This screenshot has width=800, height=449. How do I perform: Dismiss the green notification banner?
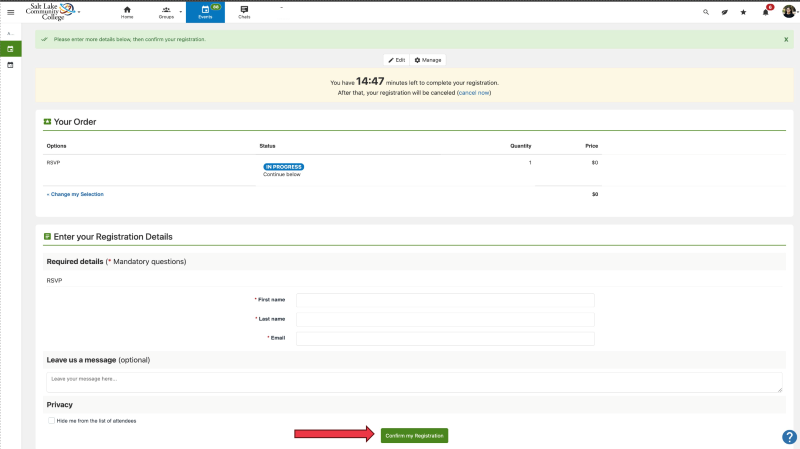pos(786,39)
